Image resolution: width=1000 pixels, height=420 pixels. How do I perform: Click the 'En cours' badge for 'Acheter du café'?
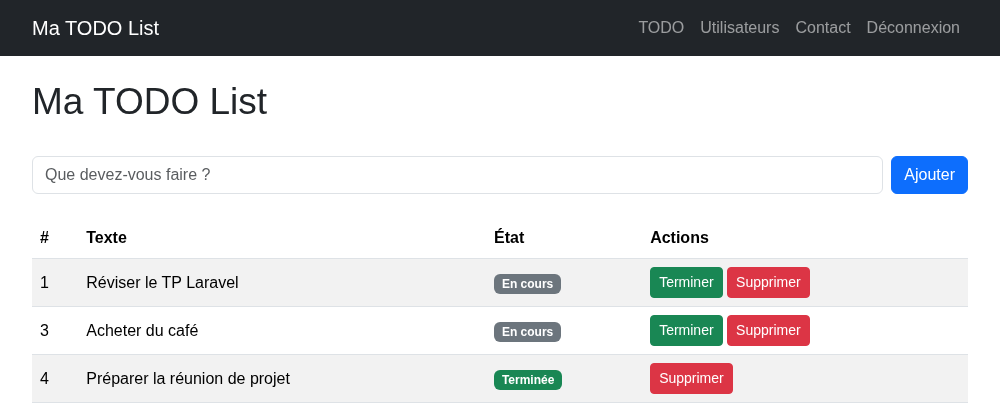(527, 331)
